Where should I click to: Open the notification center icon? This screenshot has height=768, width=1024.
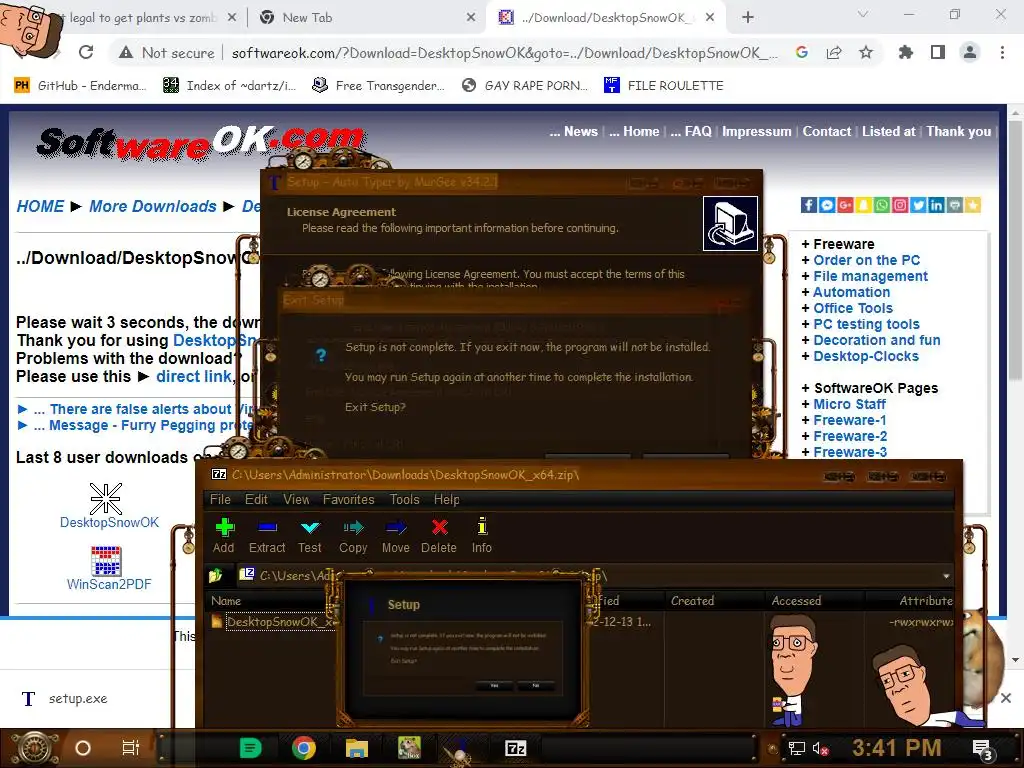pyautogui.click(x=982, y=749)
